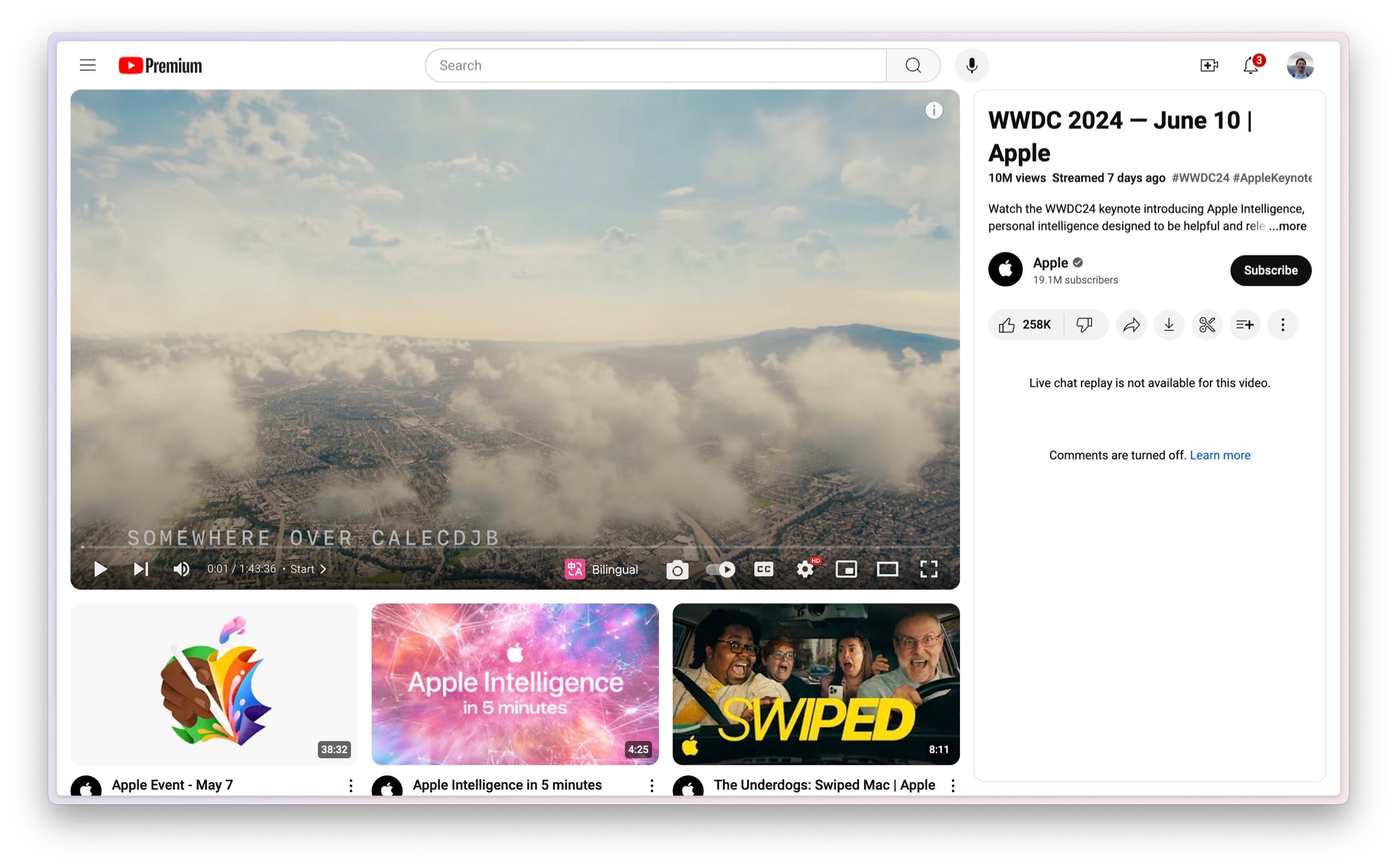This screenshot has height=868, width=1397.
Task: Open more actions menu beside save
Action: click(1282, 325)
